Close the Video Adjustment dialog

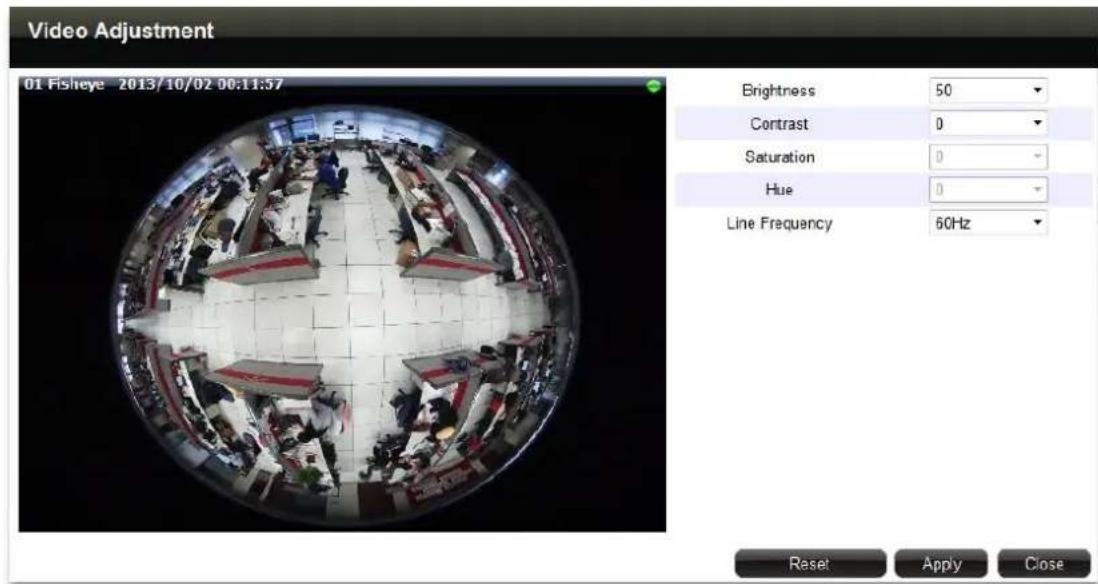(1043, 564)
